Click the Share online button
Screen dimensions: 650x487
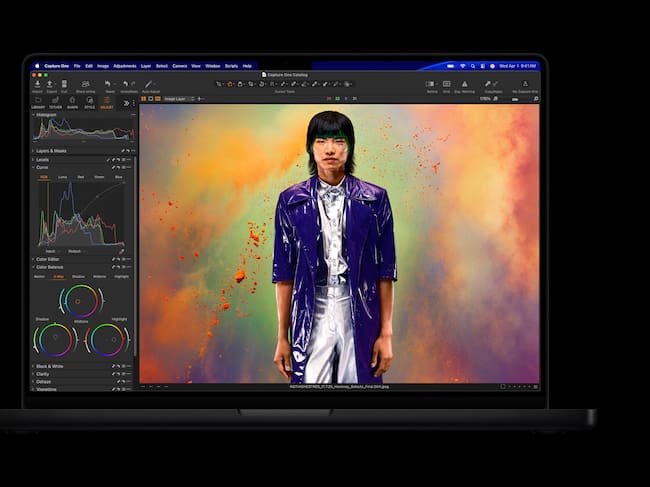point(85,85)
